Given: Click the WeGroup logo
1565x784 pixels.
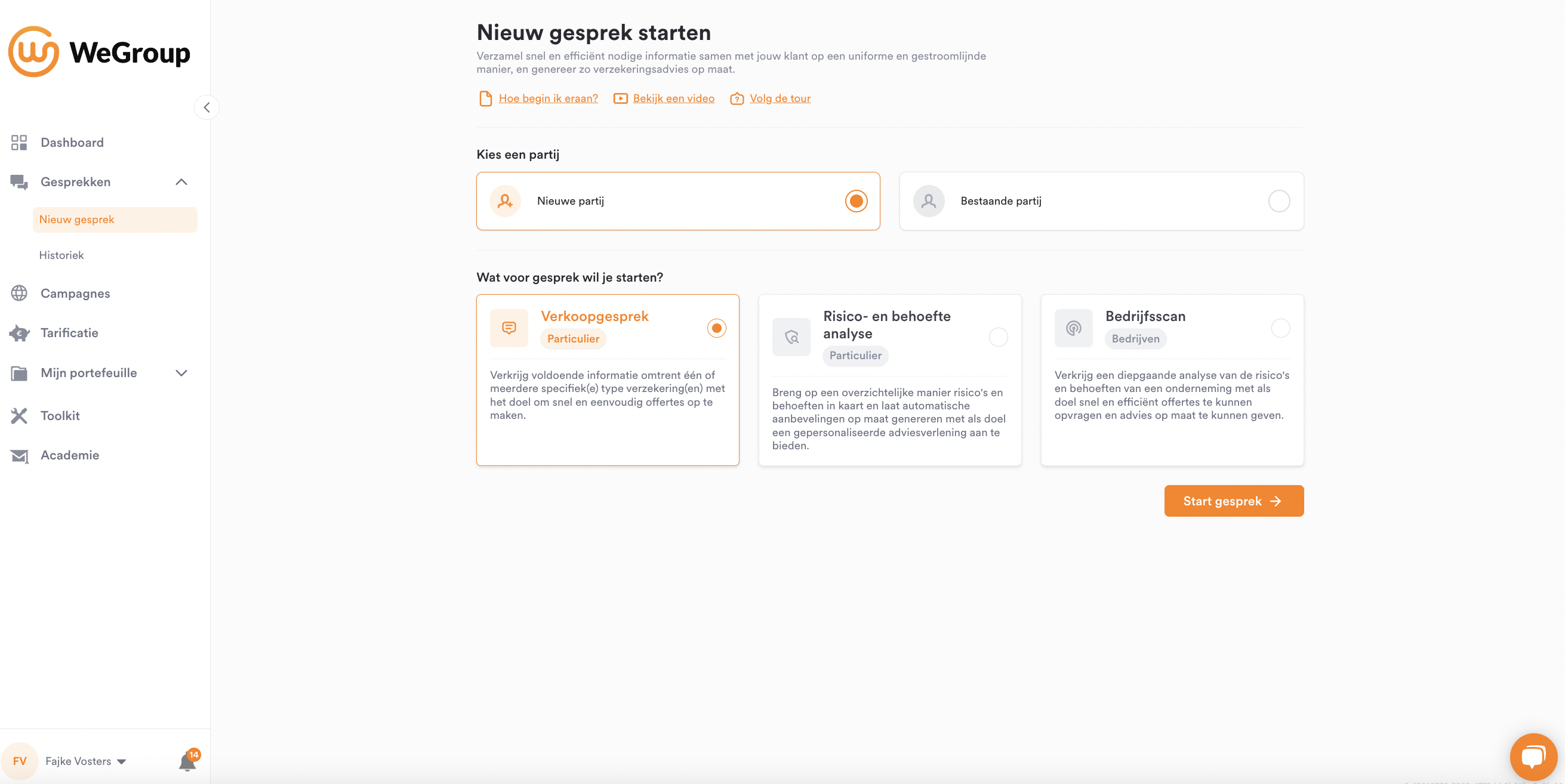Looking at the screenshot, I should 99,53.
